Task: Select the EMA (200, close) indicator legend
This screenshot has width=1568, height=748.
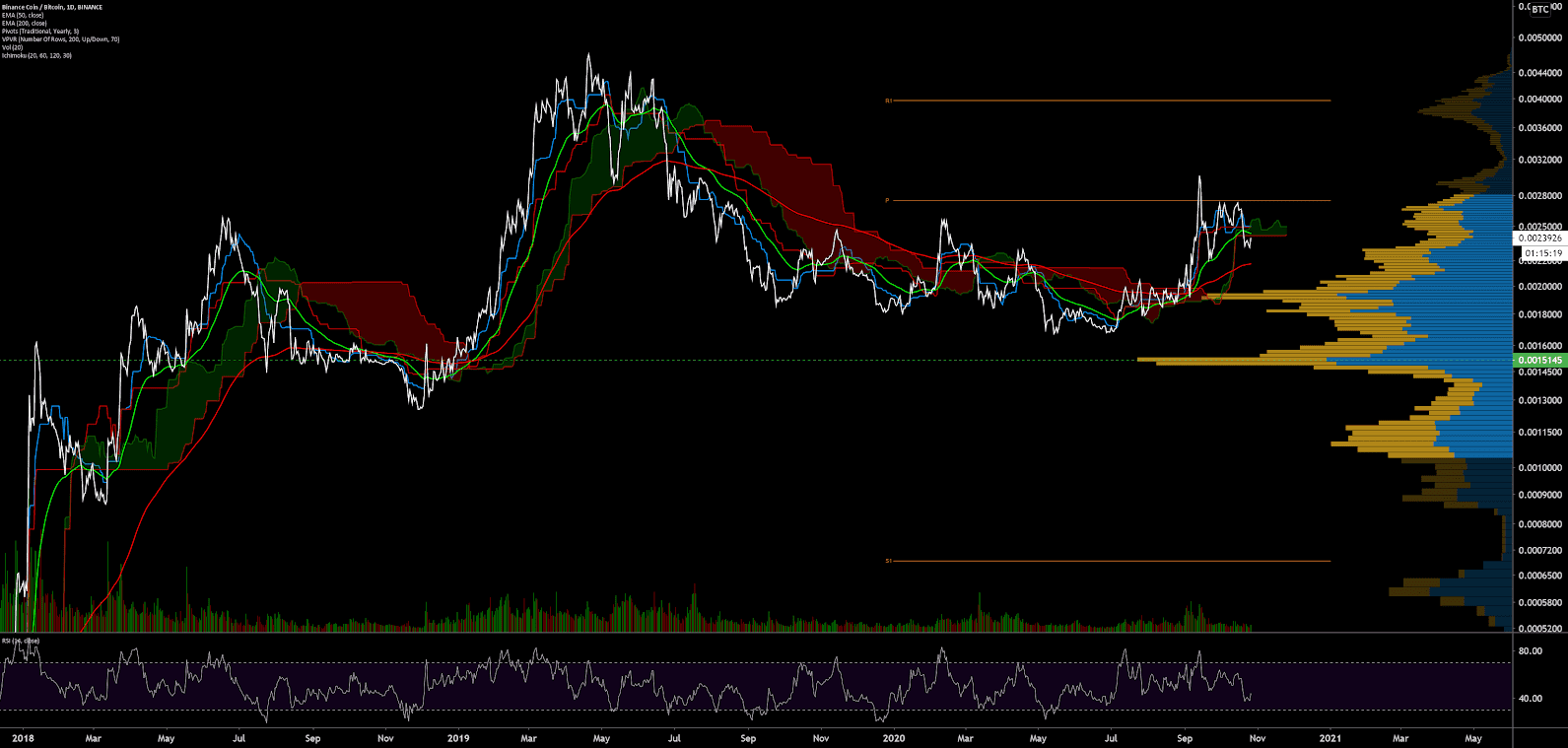Action: click(x=25, y=24)
